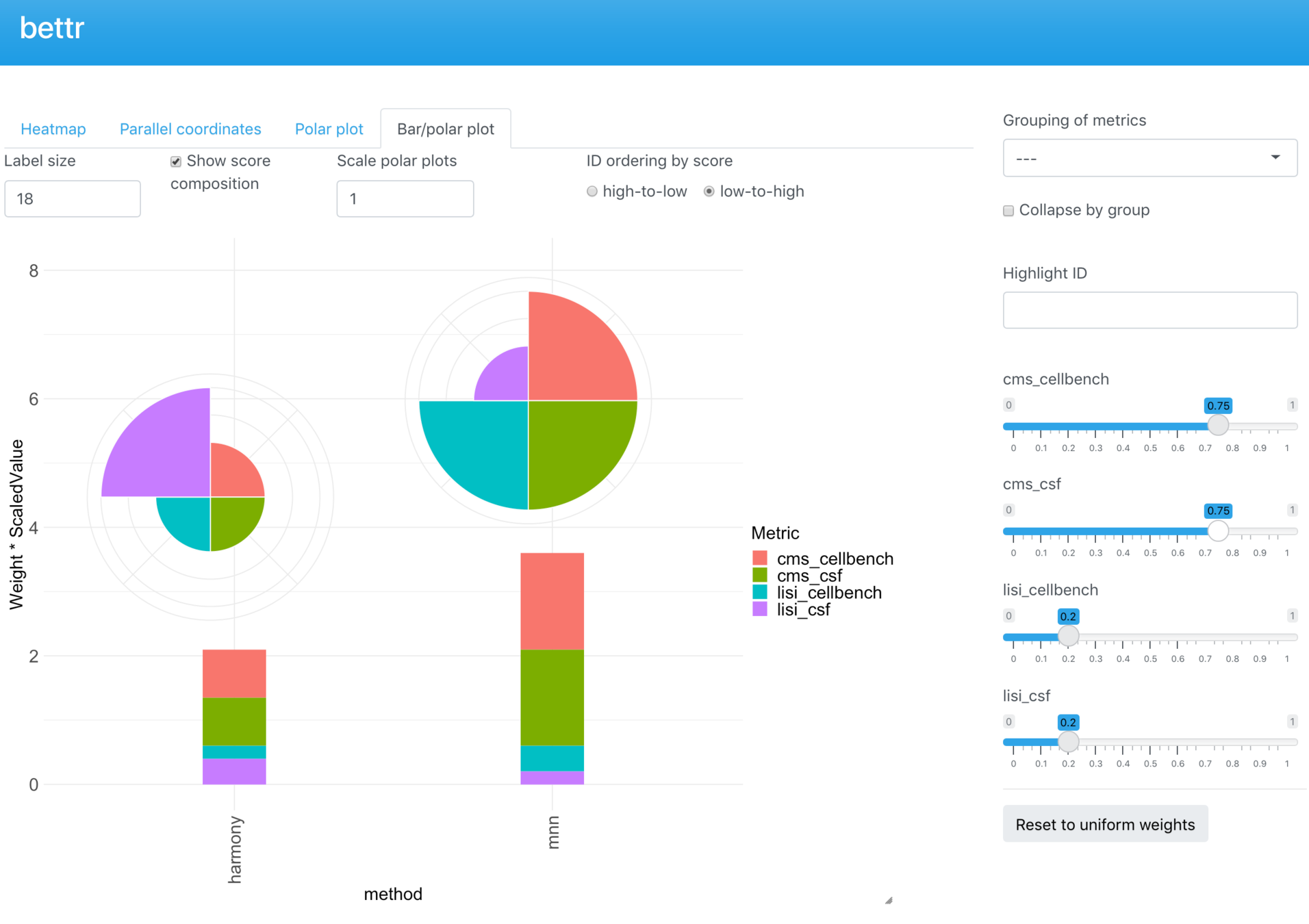The height and width of the screenshot is (924, 1309).
Task: Click the Metric legend title
Action: (x=775, y=532)
